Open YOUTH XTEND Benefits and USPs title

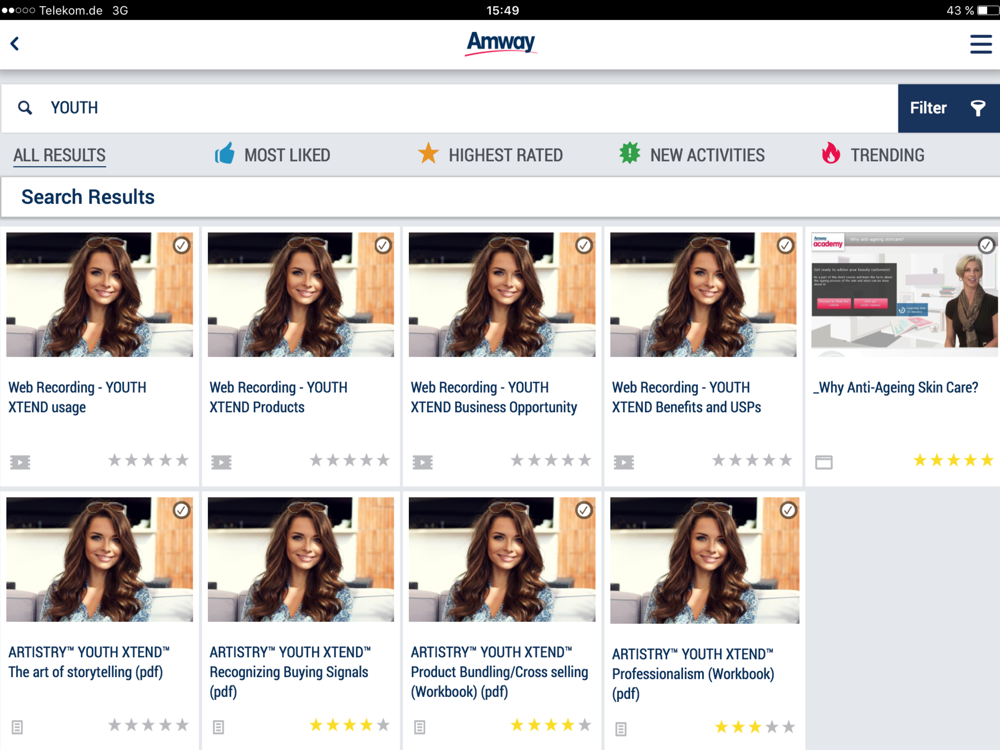point(686,397)
